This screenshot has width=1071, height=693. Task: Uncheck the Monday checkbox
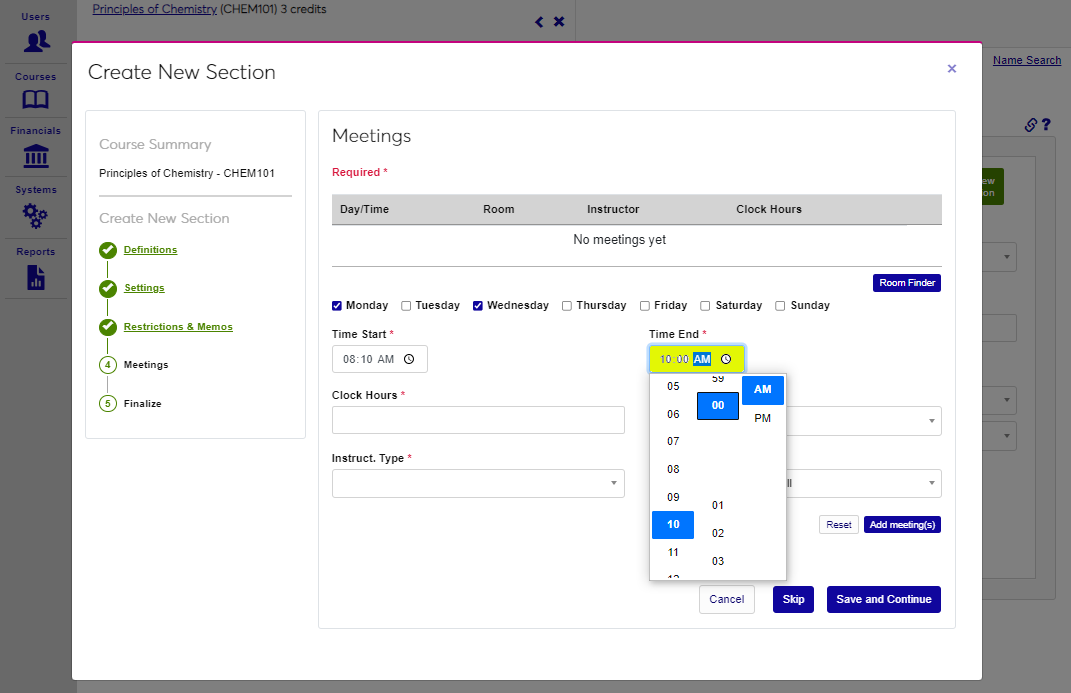click(x=337, y=306)
